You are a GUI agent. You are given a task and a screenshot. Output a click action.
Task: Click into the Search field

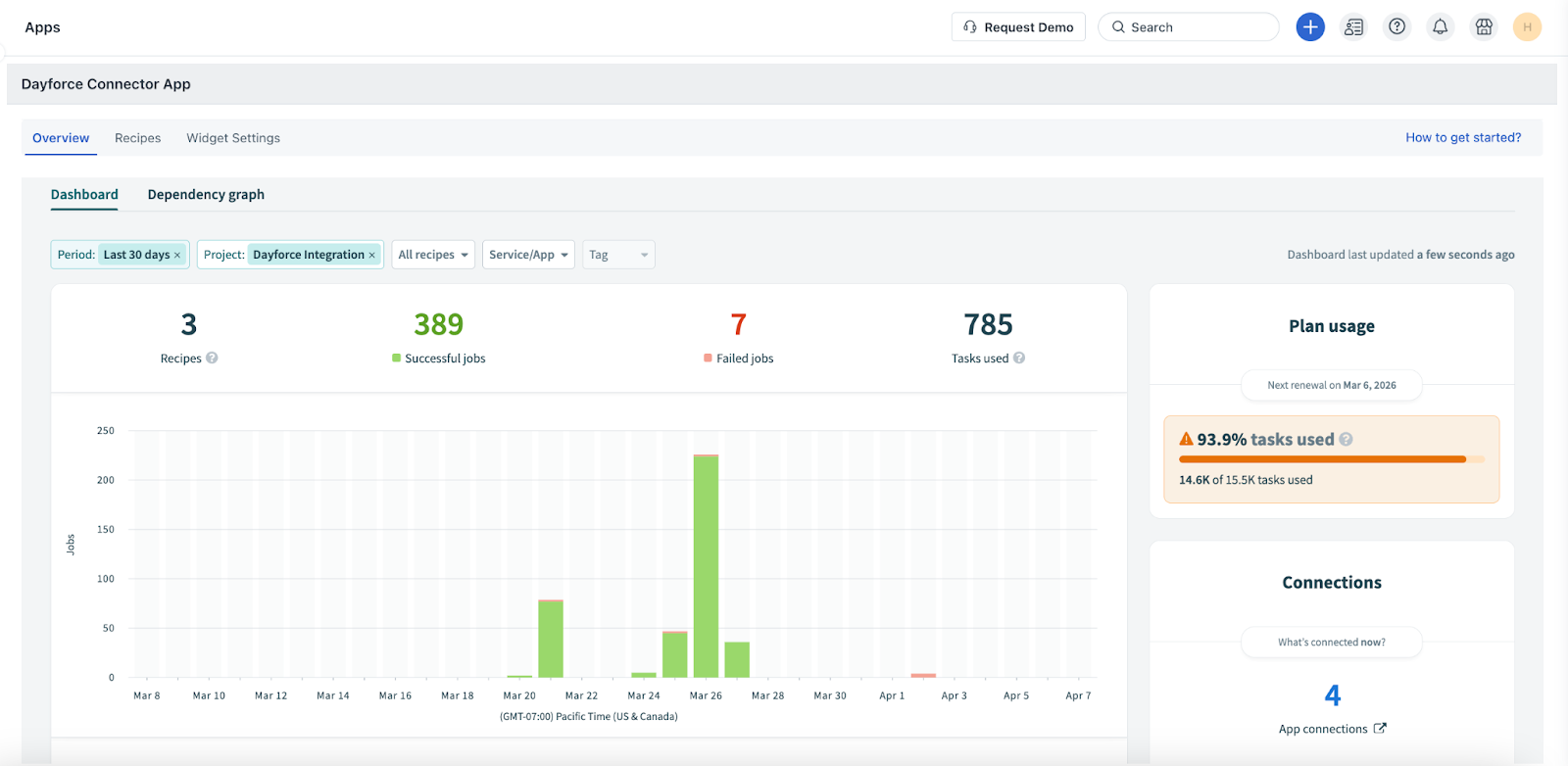click(1188, 27)
